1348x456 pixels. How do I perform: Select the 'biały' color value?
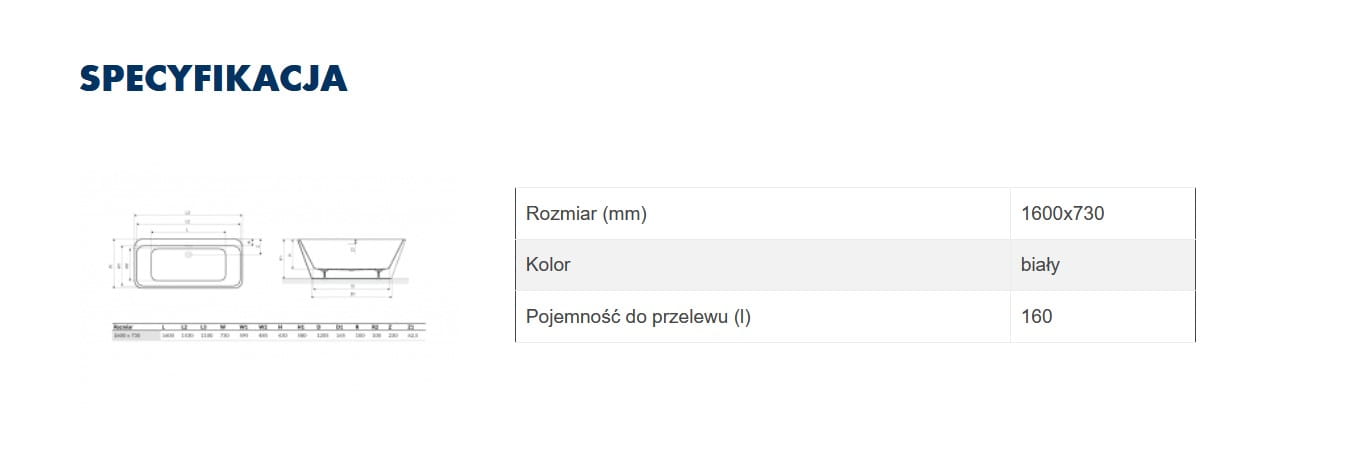(1040, 265)
